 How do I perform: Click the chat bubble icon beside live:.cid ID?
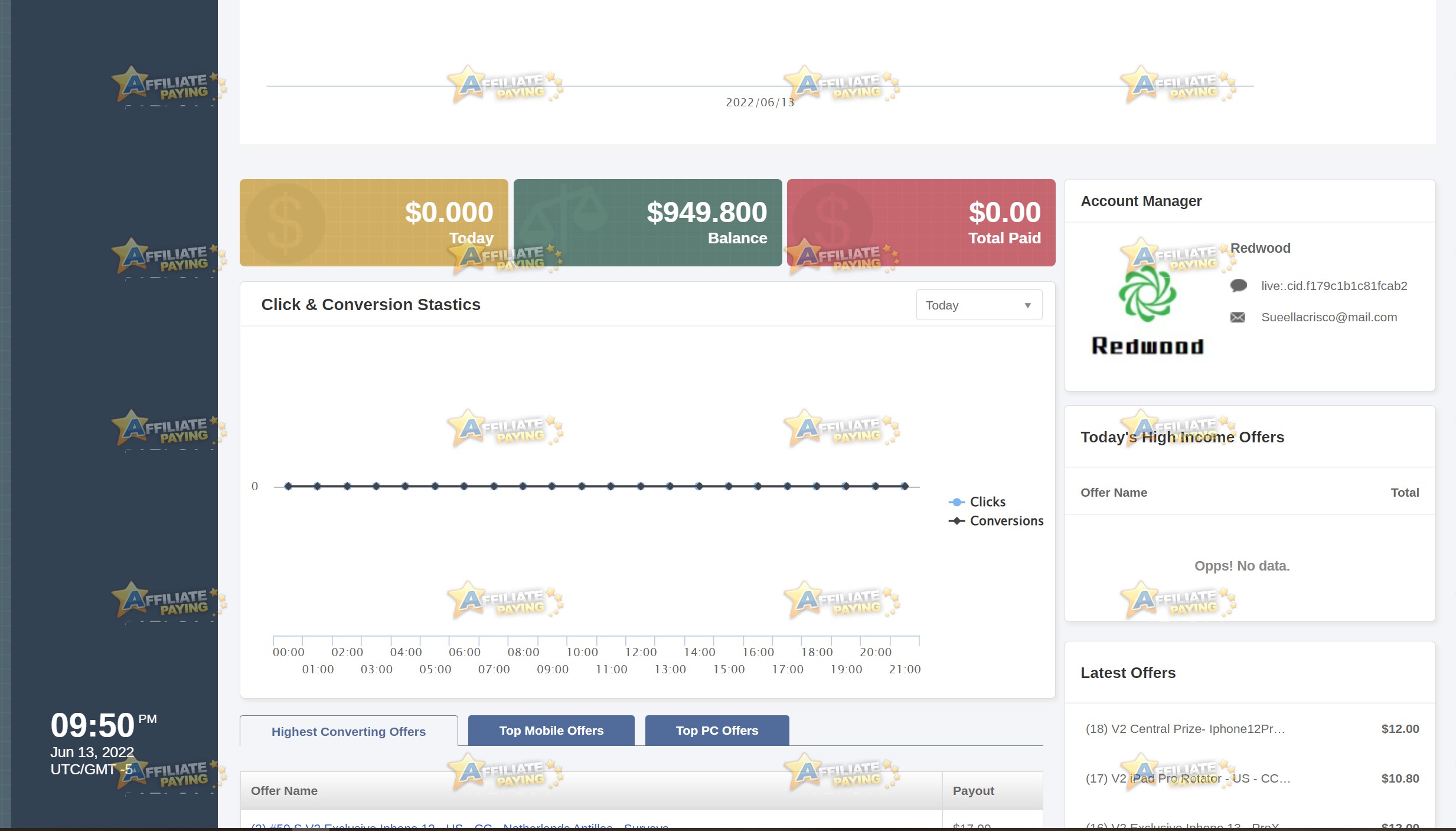pos(1238,286)
